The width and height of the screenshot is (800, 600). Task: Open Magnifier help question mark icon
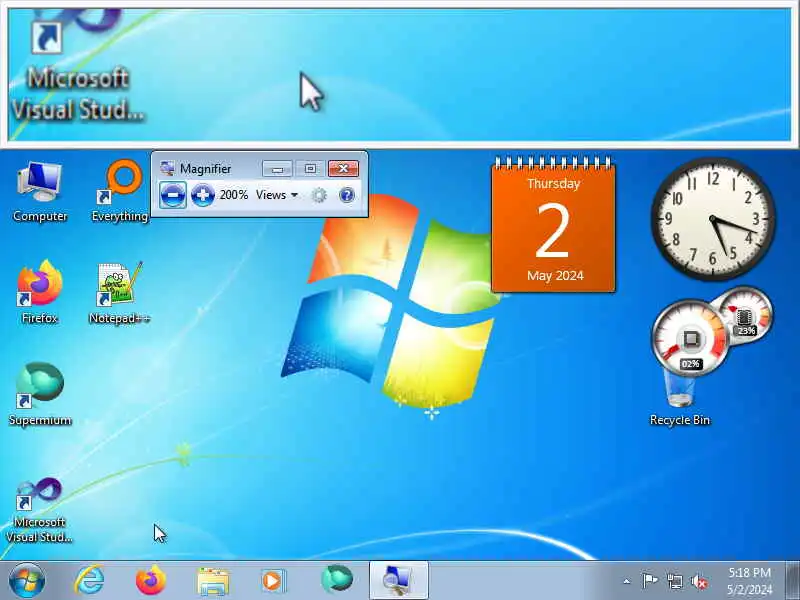[346, 195]
